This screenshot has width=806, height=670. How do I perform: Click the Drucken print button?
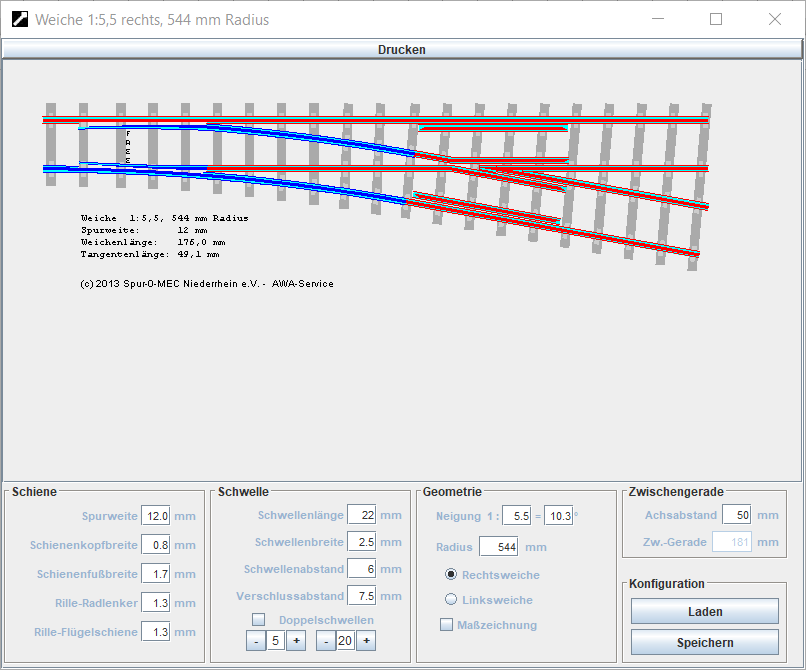(401, 50)
